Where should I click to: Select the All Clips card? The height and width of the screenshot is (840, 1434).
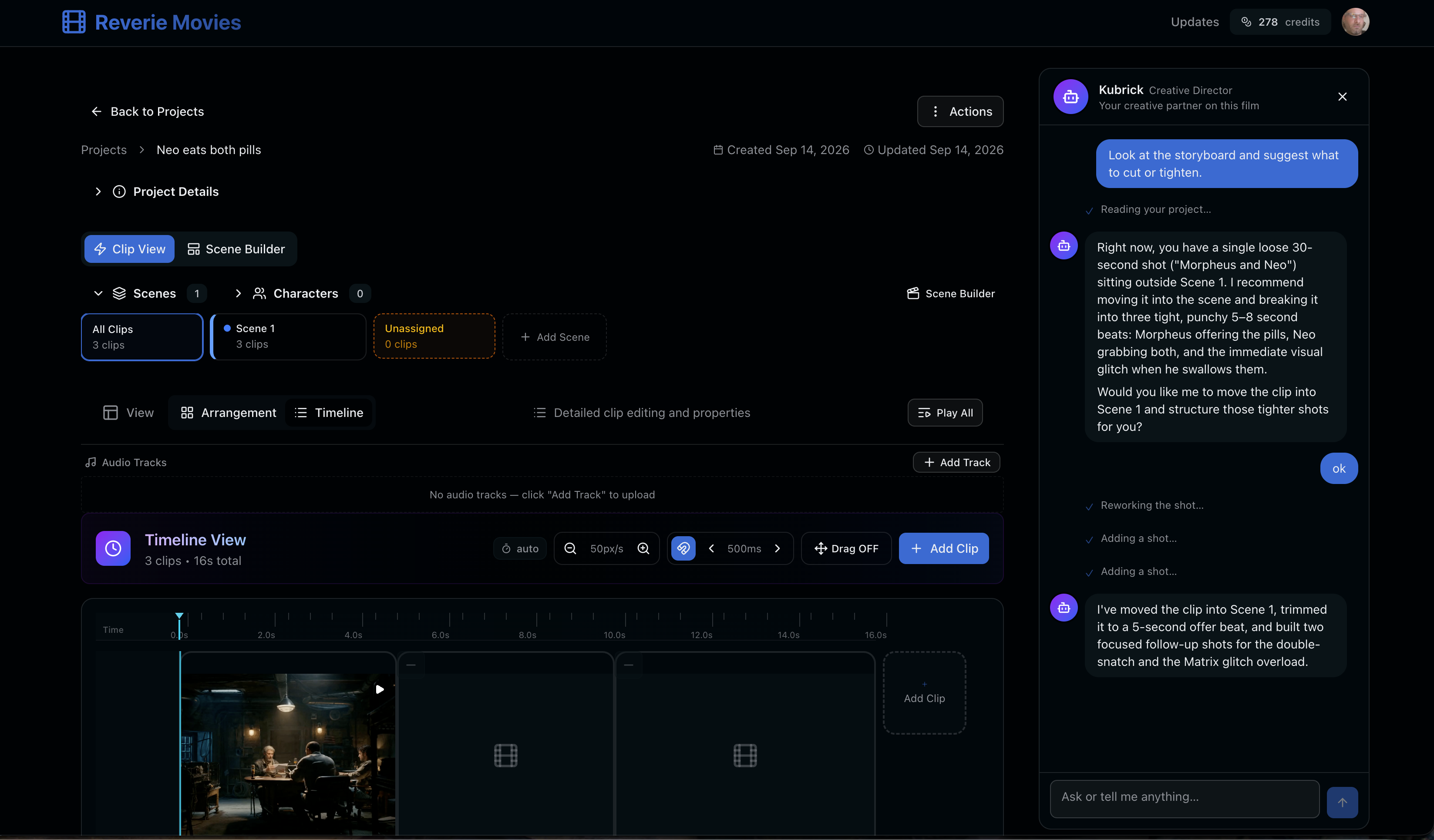[x=141, y=337]
